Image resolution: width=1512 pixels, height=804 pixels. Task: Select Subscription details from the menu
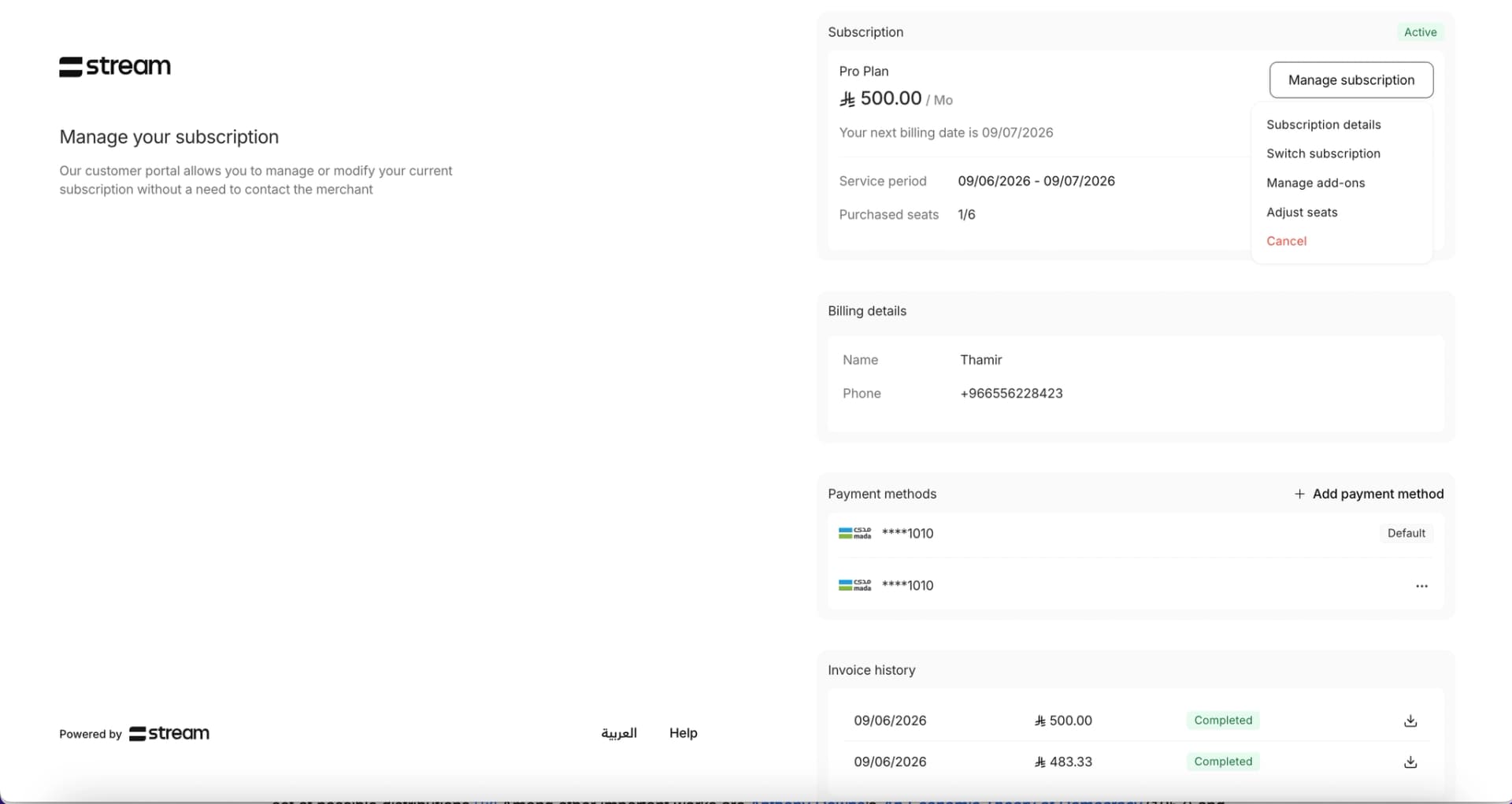pyautogui.click(x=1323, y=124)
